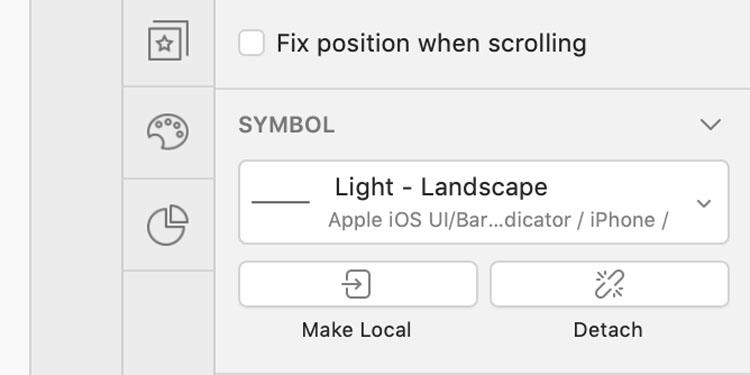Toggle via the 'Fix position when scrolling' label
Image resolution: width=750 pixels, height=375 pixels.
point(431,44)
